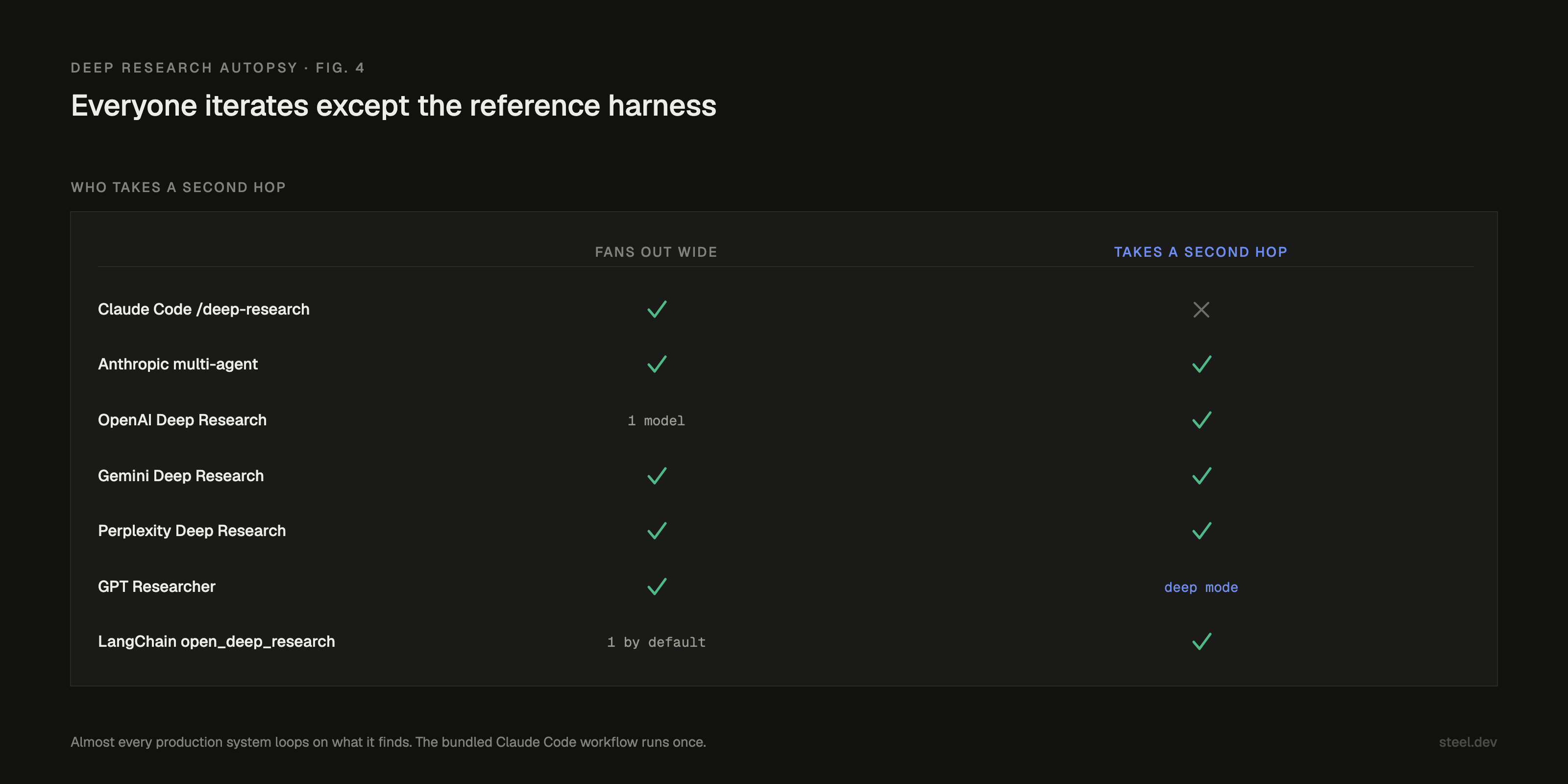
Task: Click Gemini Deep Research's second hop checkmark
Action: (x=1201, y=476)
